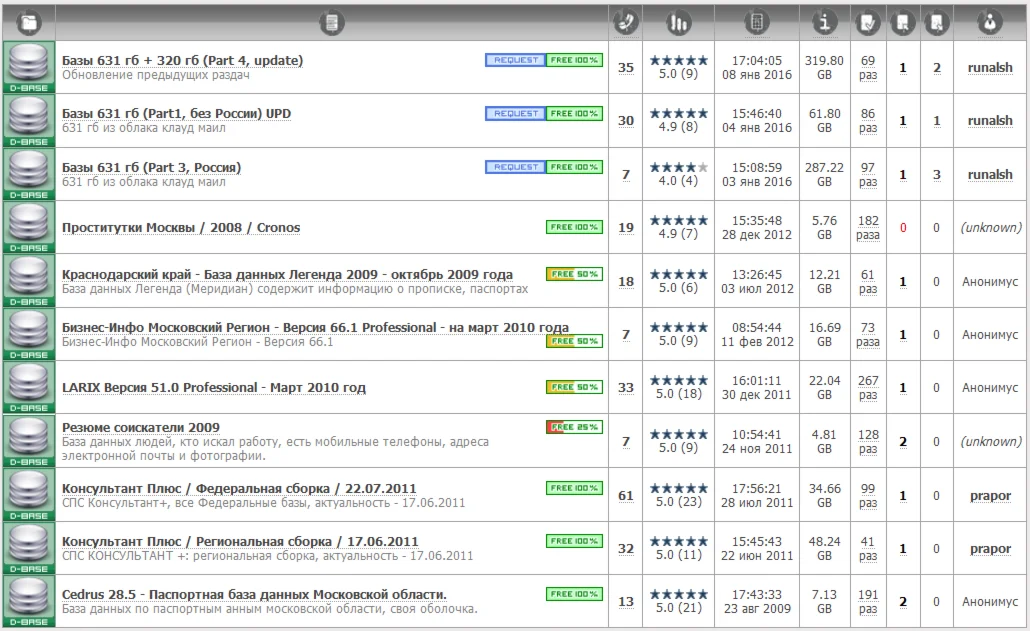This screenshot has height=631, width=1030.
Task: Click D-BASE icon for Бизнес-Инфо row
Action: pyautogui.click(x=29, y=334)
